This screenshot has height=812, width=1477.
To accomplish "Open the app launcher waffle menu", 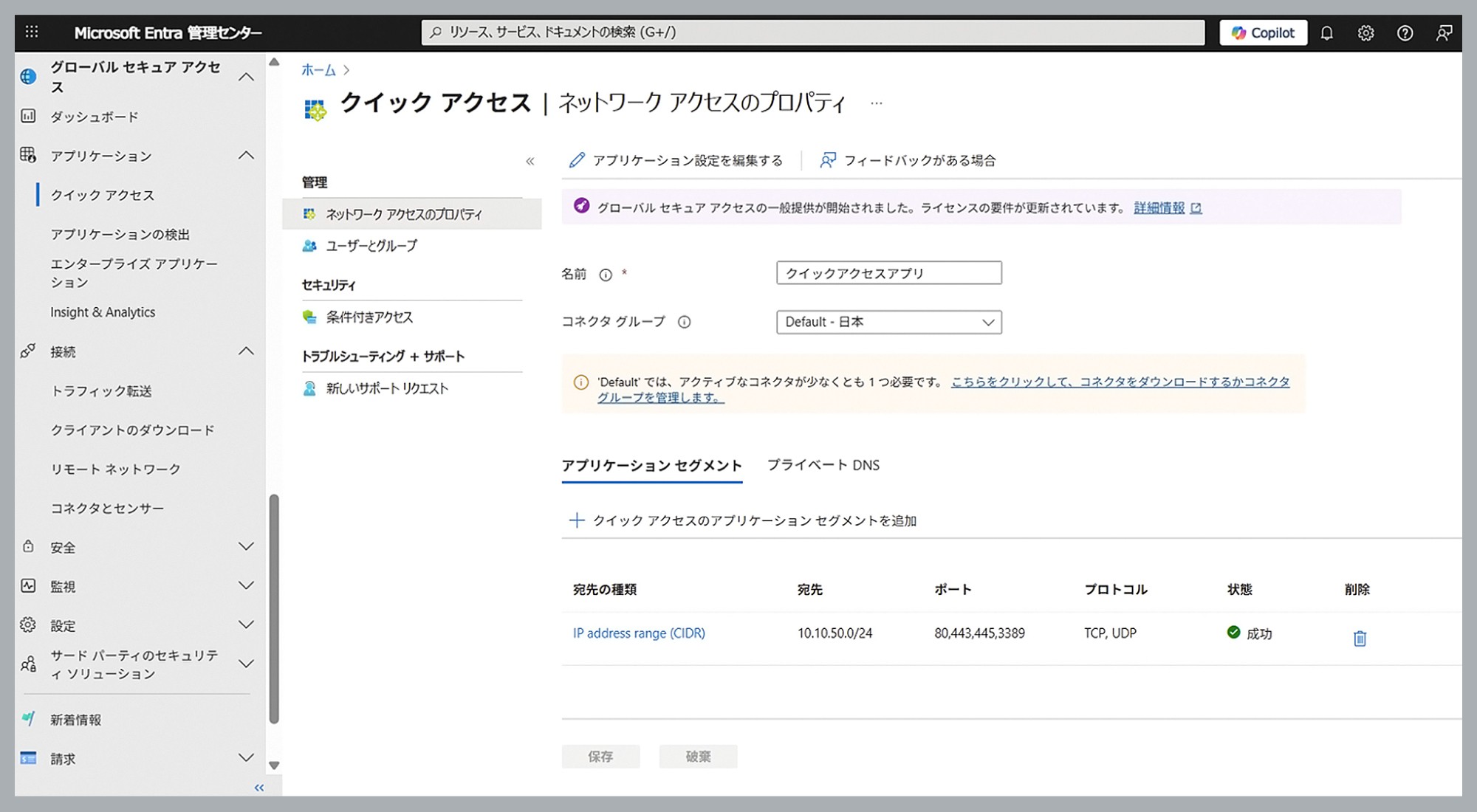I will (31, 32).
